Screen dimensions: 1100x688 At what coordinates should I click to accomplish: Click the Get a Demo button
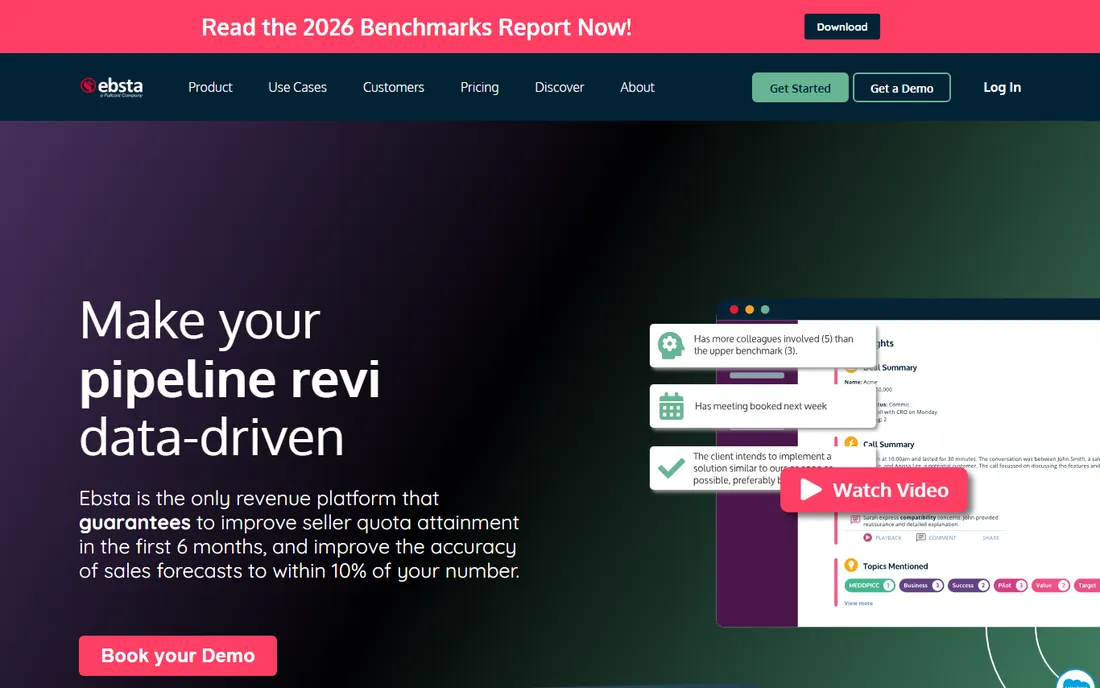(x=901, y=88)
